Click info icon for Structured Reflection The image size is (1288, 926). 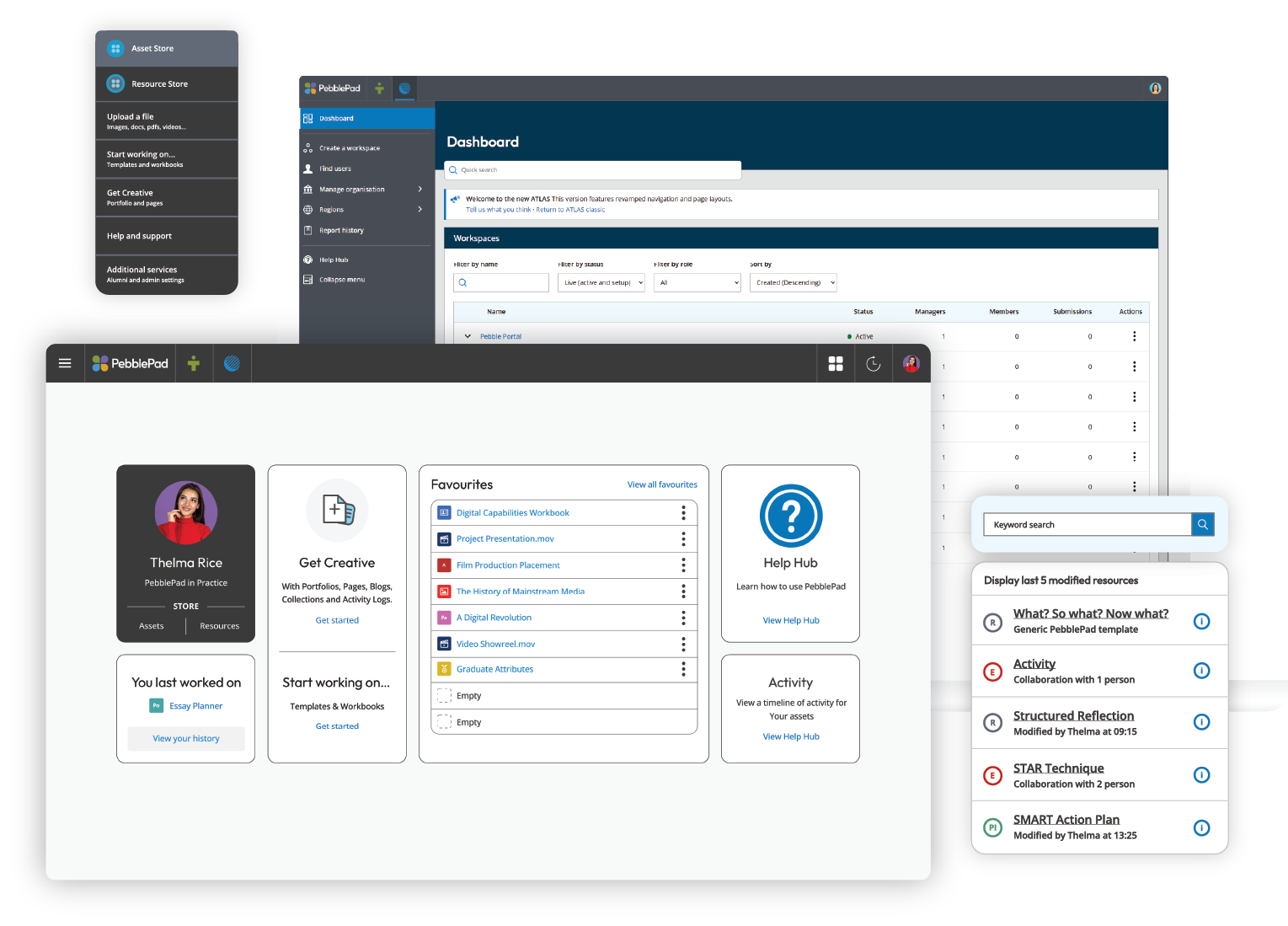tap(1201, 722)
